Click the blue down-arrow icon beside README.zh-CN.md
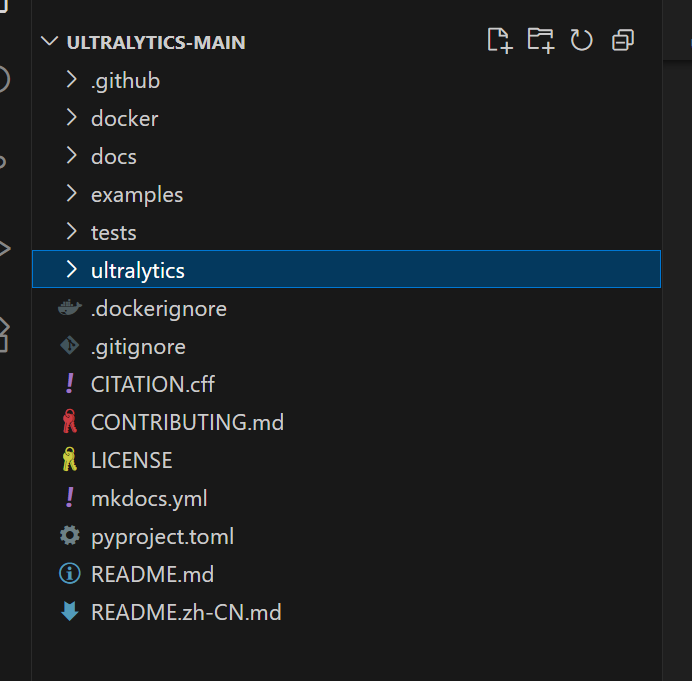This screenshot has width=692, height=681. (70, 612)
